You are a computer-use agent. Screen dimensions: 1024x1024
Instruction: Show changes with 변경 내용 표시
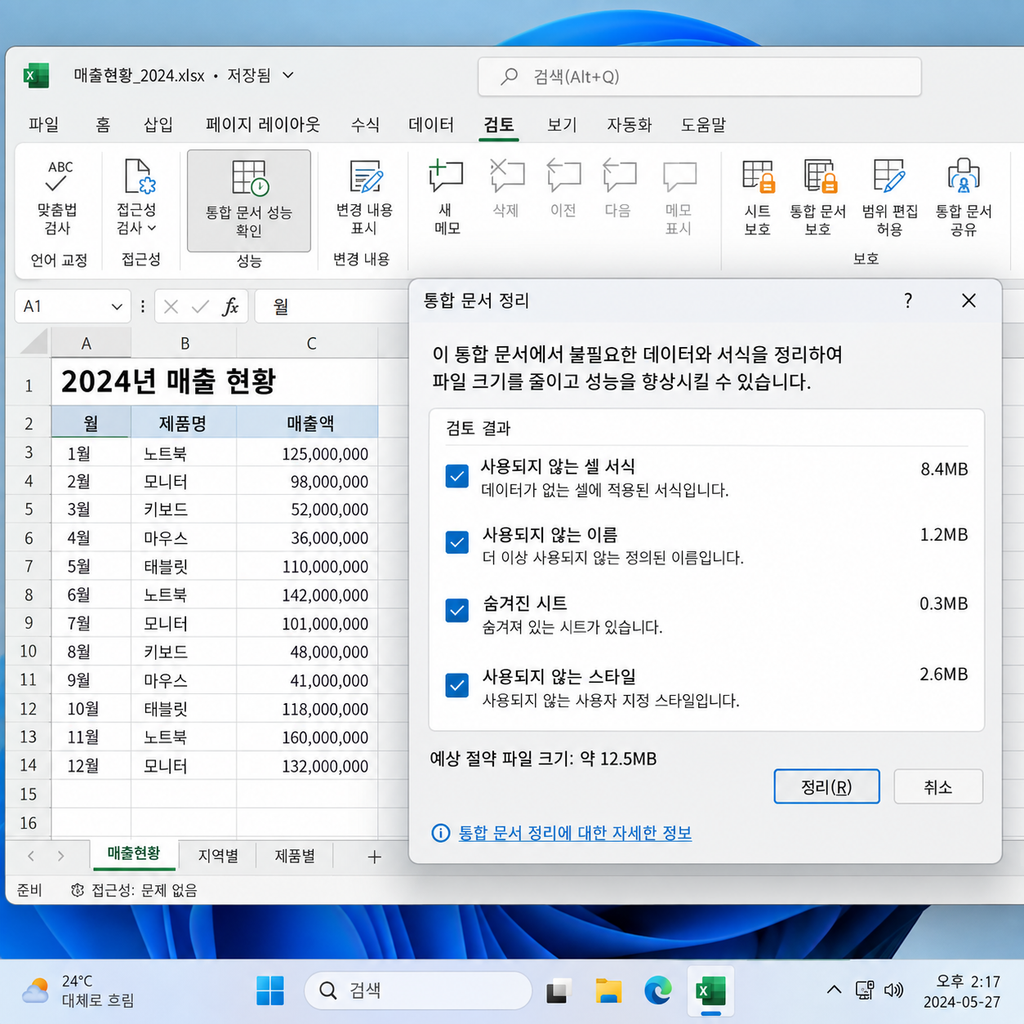[x=364, y=199]
